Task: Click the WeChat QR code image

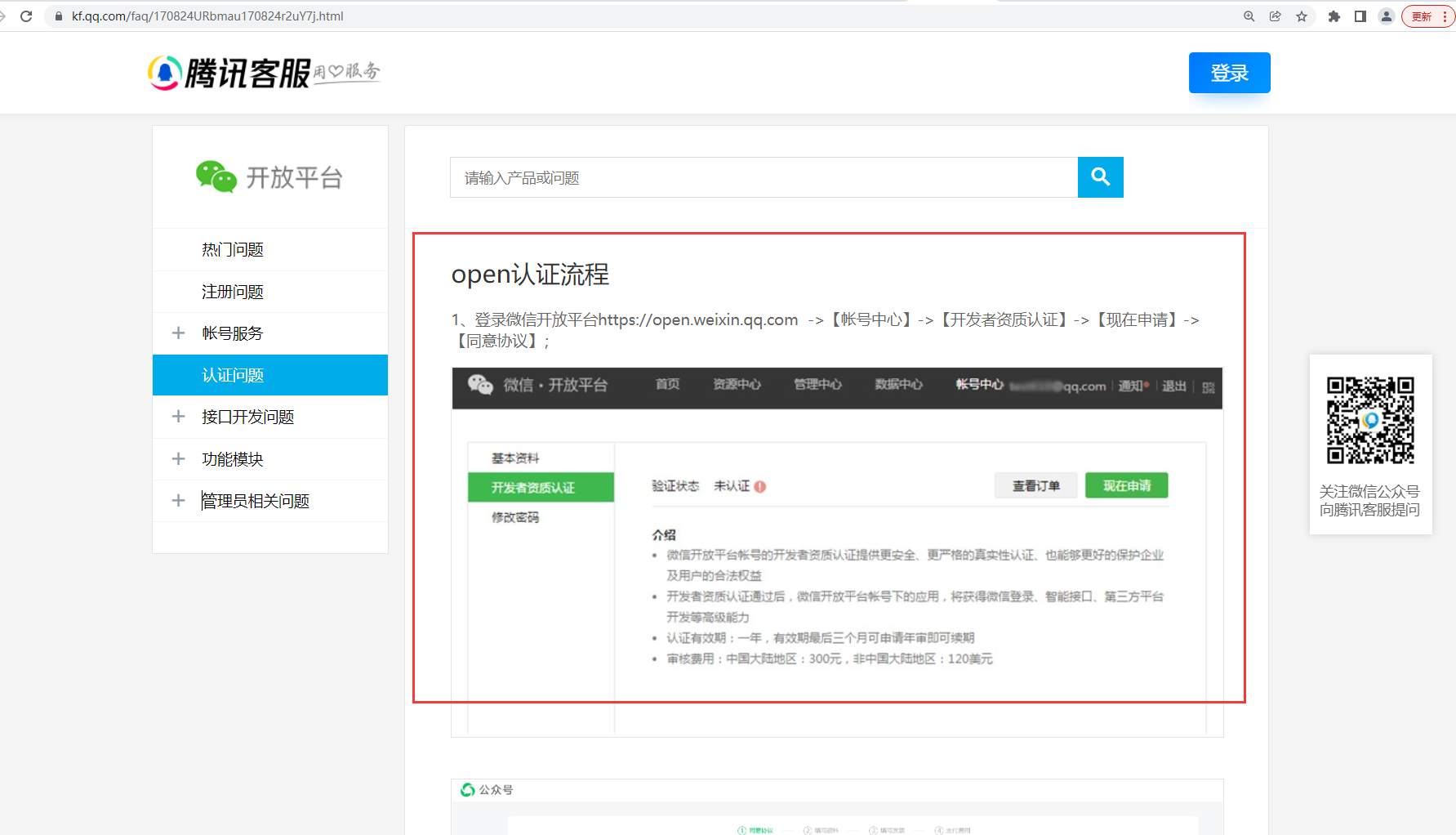Action: [x=1370, y=421]
